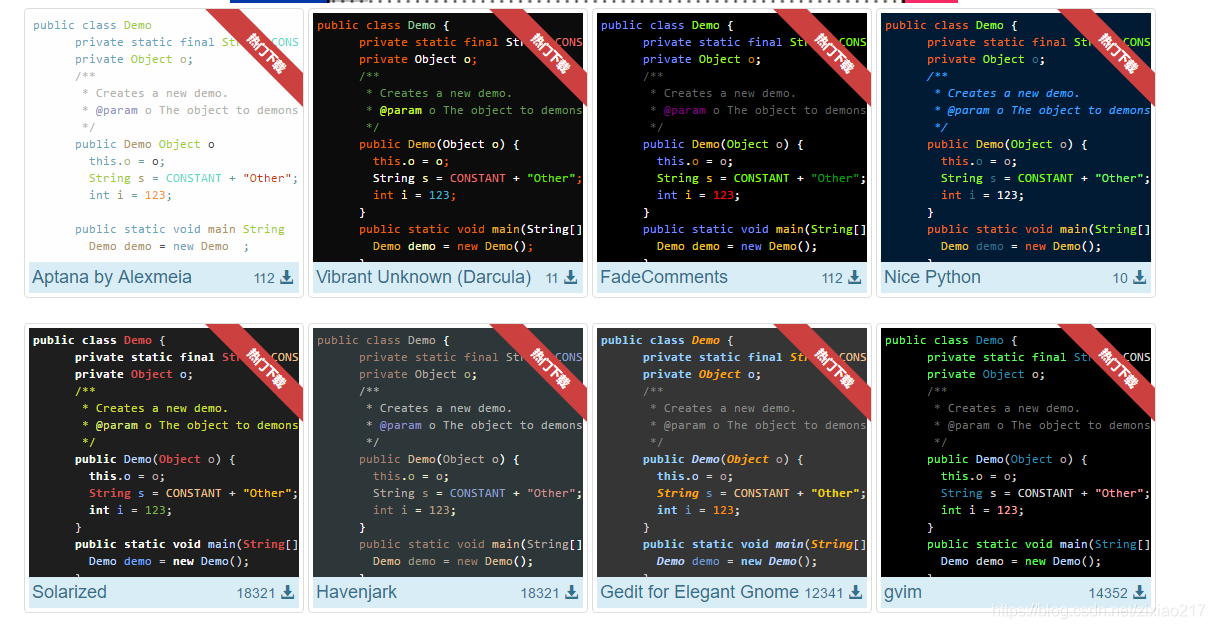The image size is (1215, 629).
Task: Open the Nice Python theme link
Action: [932, 277]
